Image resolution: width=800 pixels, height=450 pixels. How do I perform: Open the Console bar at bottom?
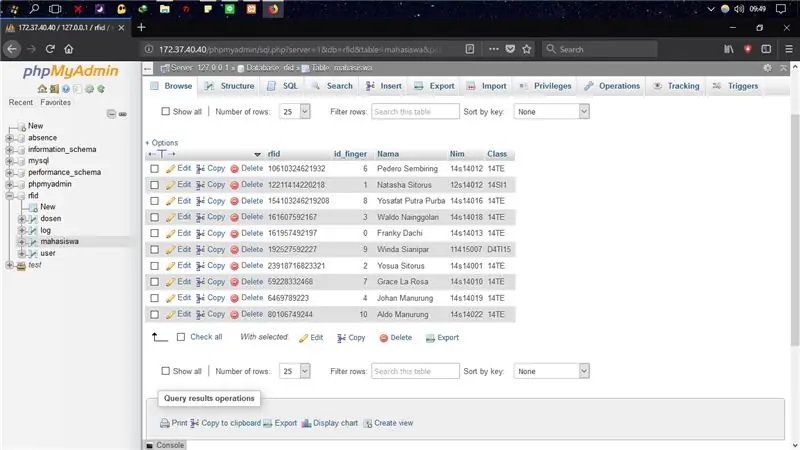pyautogui.click(x=165, y=445)
